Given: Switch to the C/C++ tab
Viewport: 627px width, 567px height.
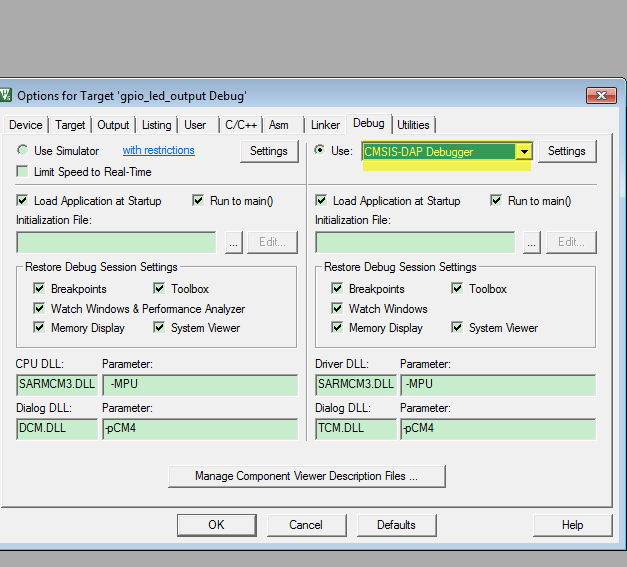Looking at the screenshot, I should [x=241, y=125].
